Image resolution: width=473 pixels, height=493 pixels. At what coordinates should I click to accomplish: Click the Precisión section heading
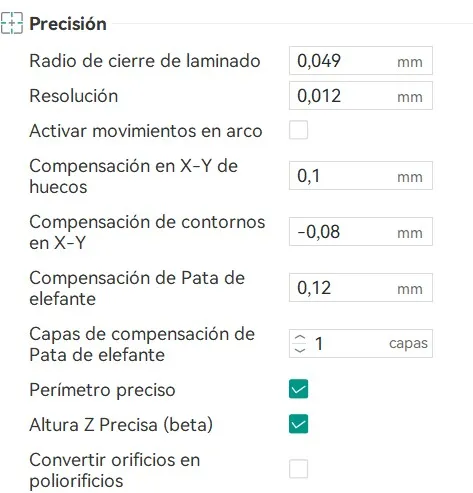68,24
